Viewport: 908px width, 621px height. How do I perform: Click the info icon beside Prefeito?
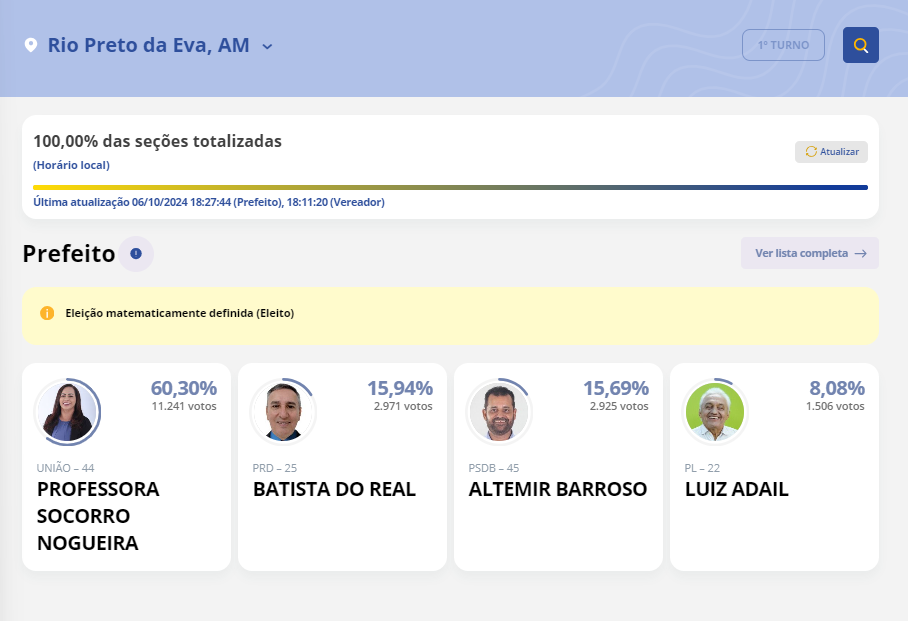pos(136,254)
